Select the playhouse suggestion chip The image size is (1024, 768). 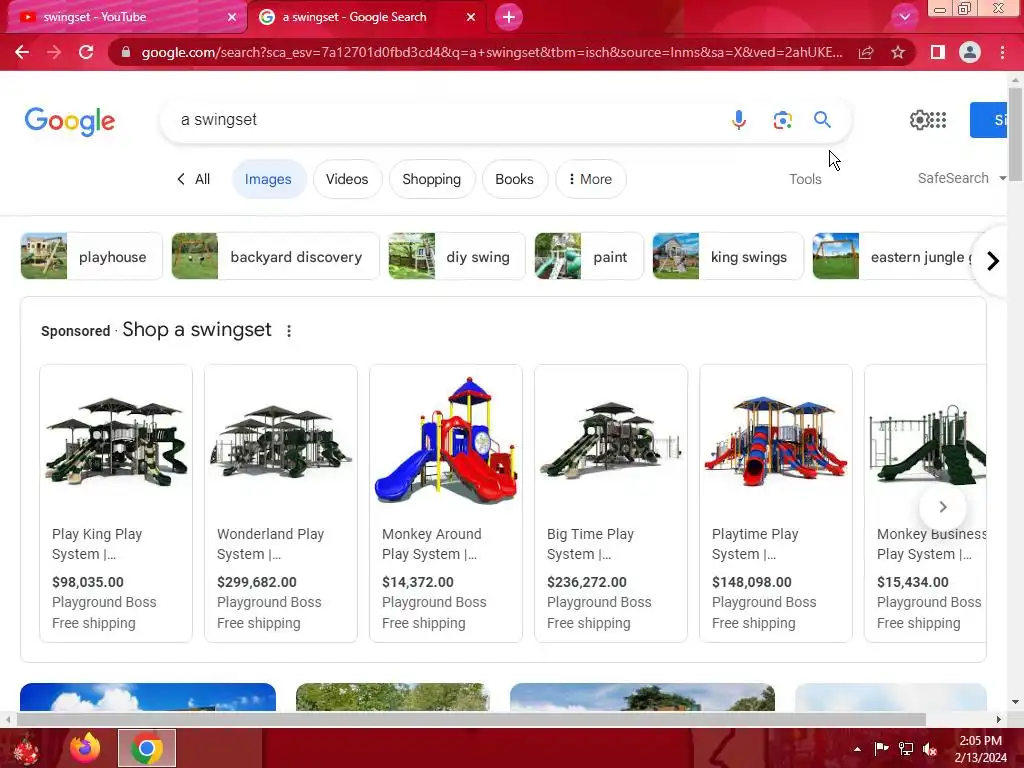(x=91, y=256)
